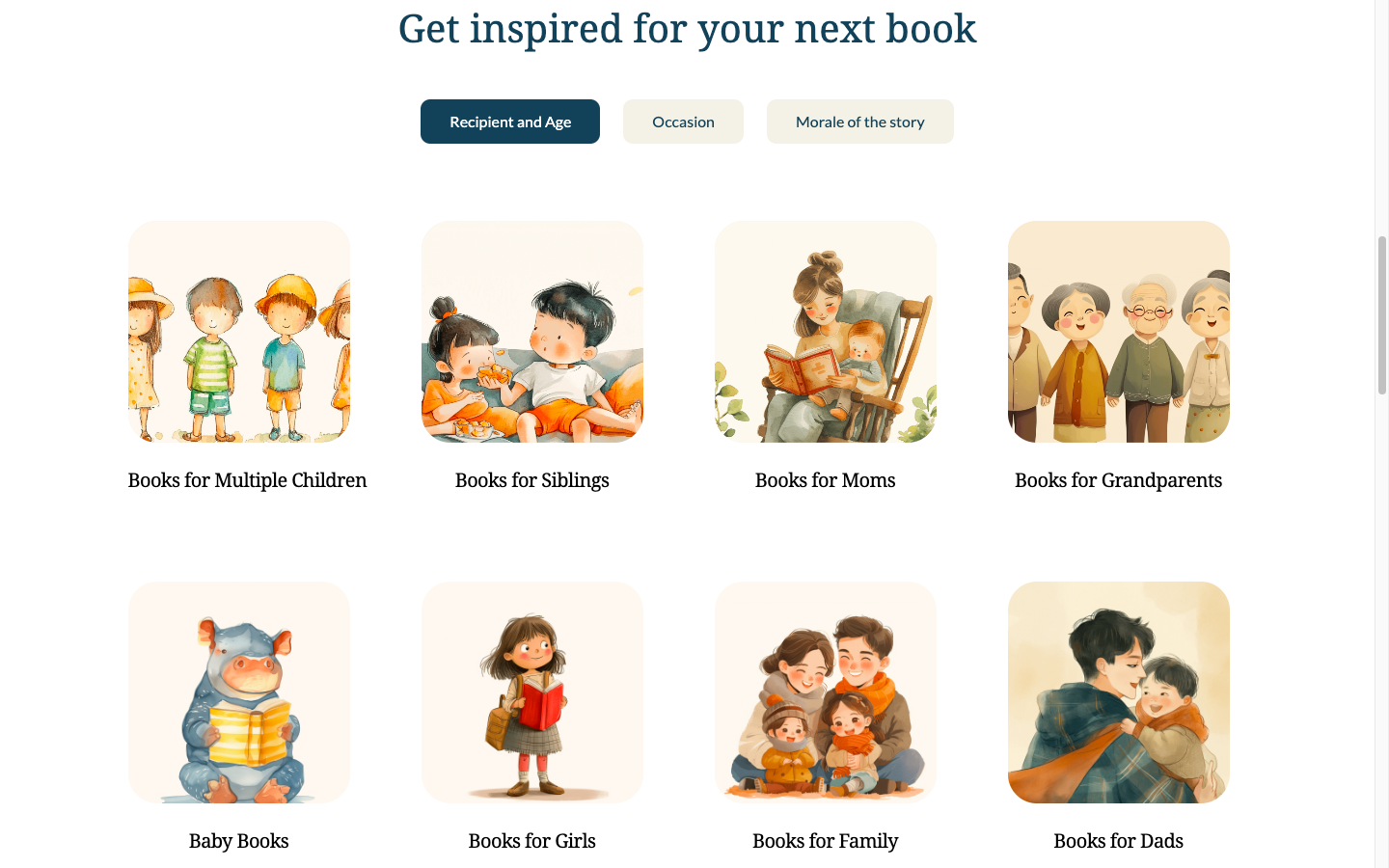
Task: Go to Books for Moms link
Action: [x=826, y=480]
